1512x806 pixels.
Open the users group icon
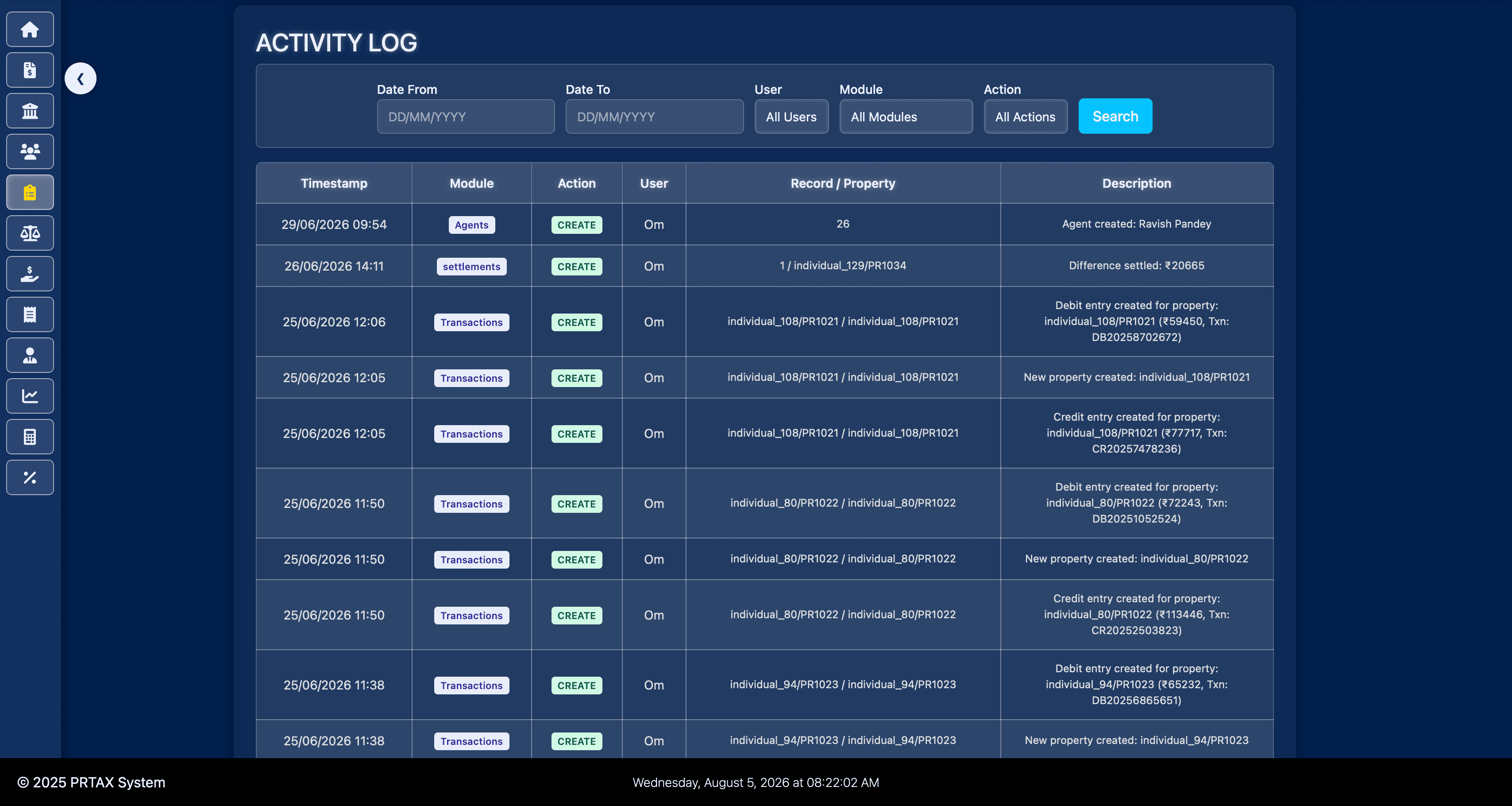click(30, 151)
